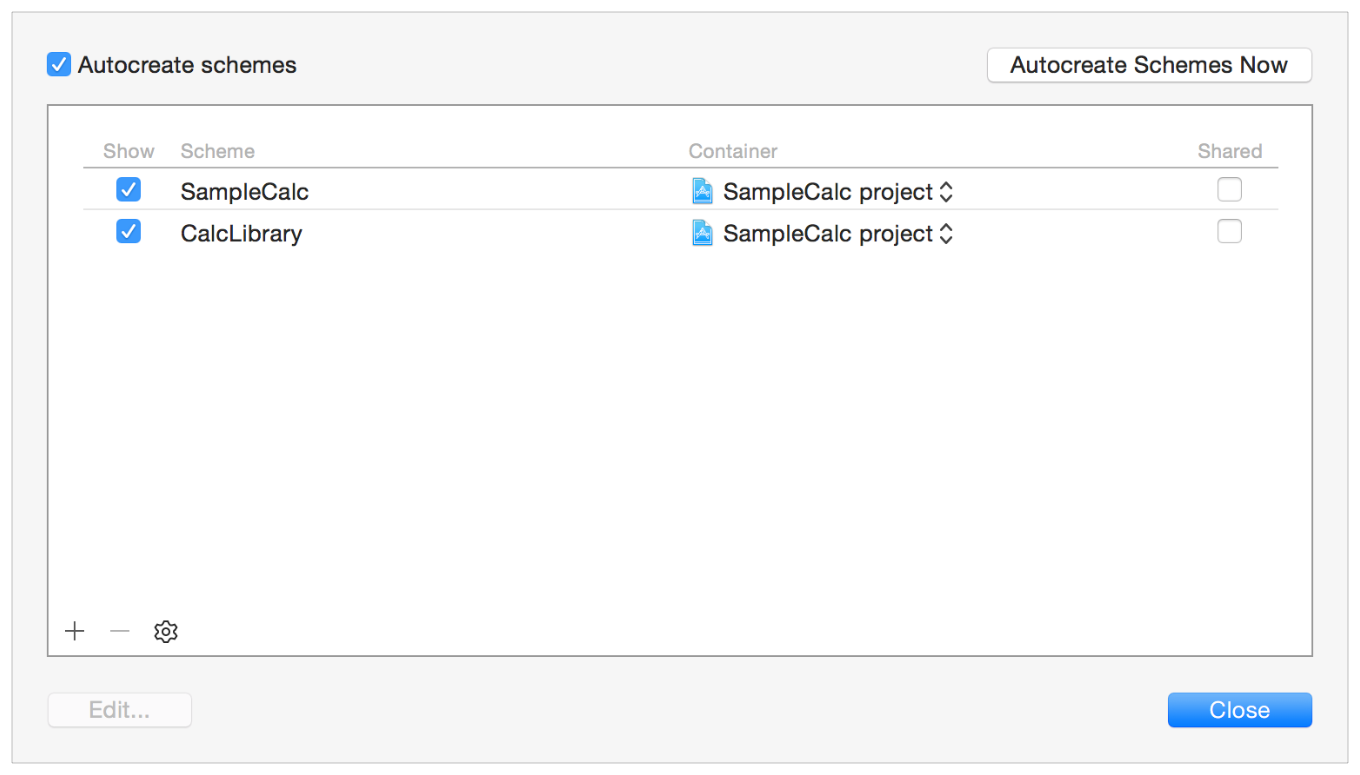Click the plus icon to add scheme
Screen dimensions: 1360x775
[x=75, y=631]
